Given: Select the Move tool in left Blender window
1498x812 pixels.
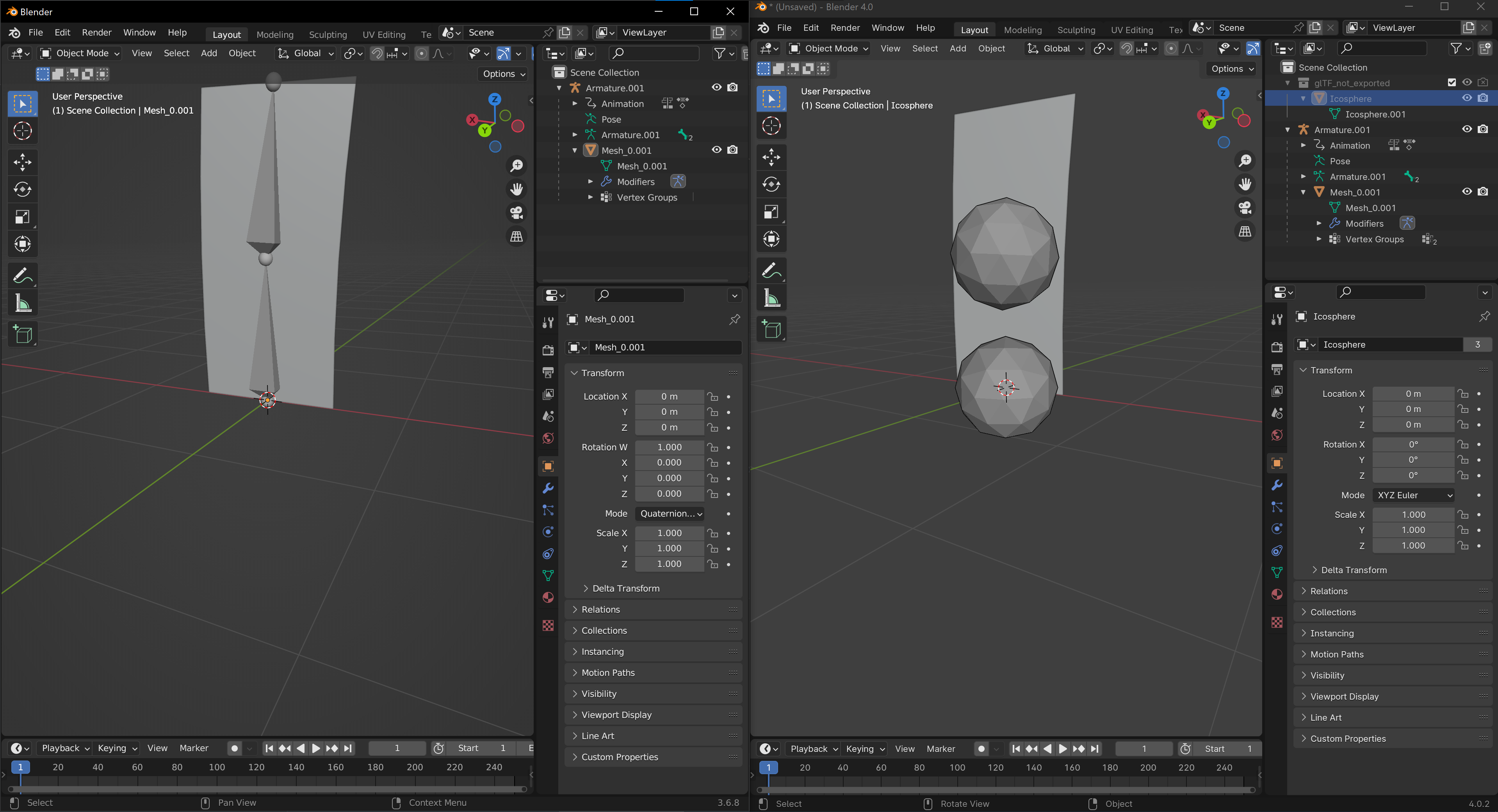Looking at the screenshot, I should [x=23, y=162].
